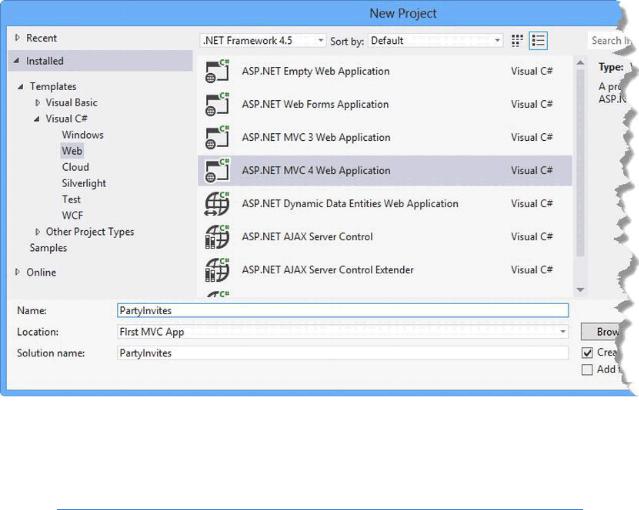Click the ASP.NET Web Forms Application icon

[x=217, y=104]
